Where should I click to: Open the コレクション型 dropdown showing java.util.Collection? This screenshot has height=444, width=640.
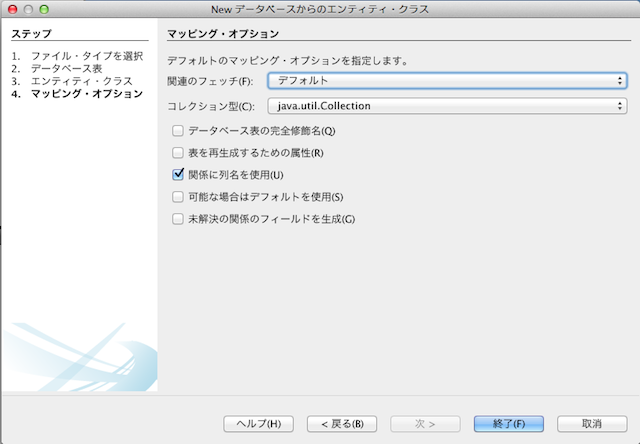(447, 105)
